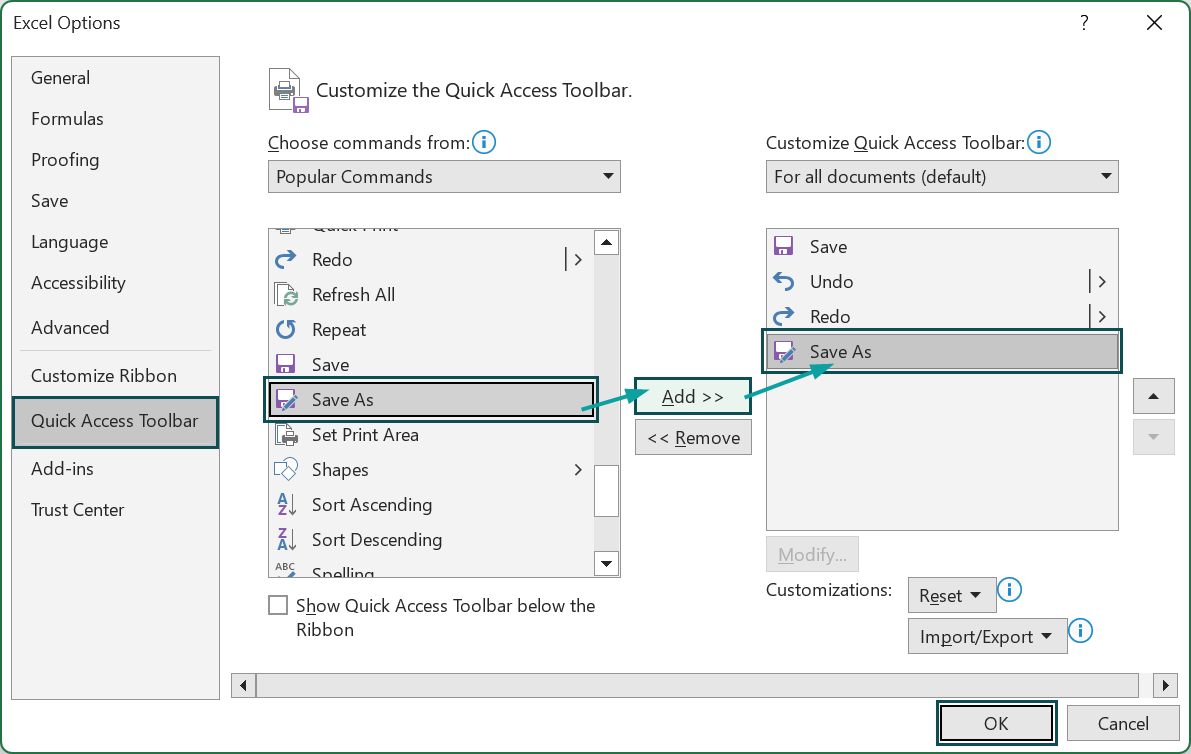Click the info icon next to Reset

tap(1009, 589)
